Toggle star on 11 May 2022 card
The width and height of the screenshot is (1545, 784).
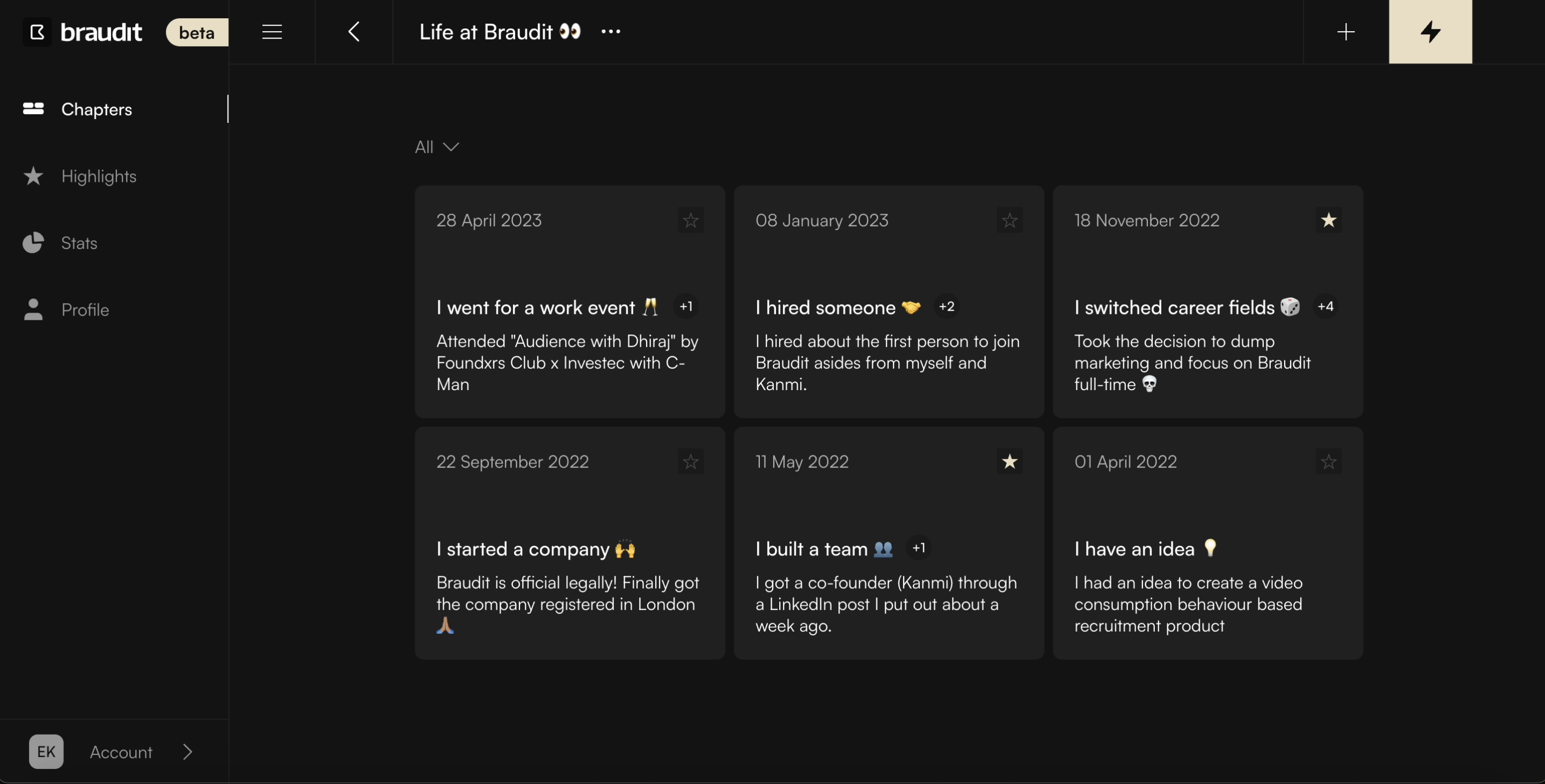1009,462
